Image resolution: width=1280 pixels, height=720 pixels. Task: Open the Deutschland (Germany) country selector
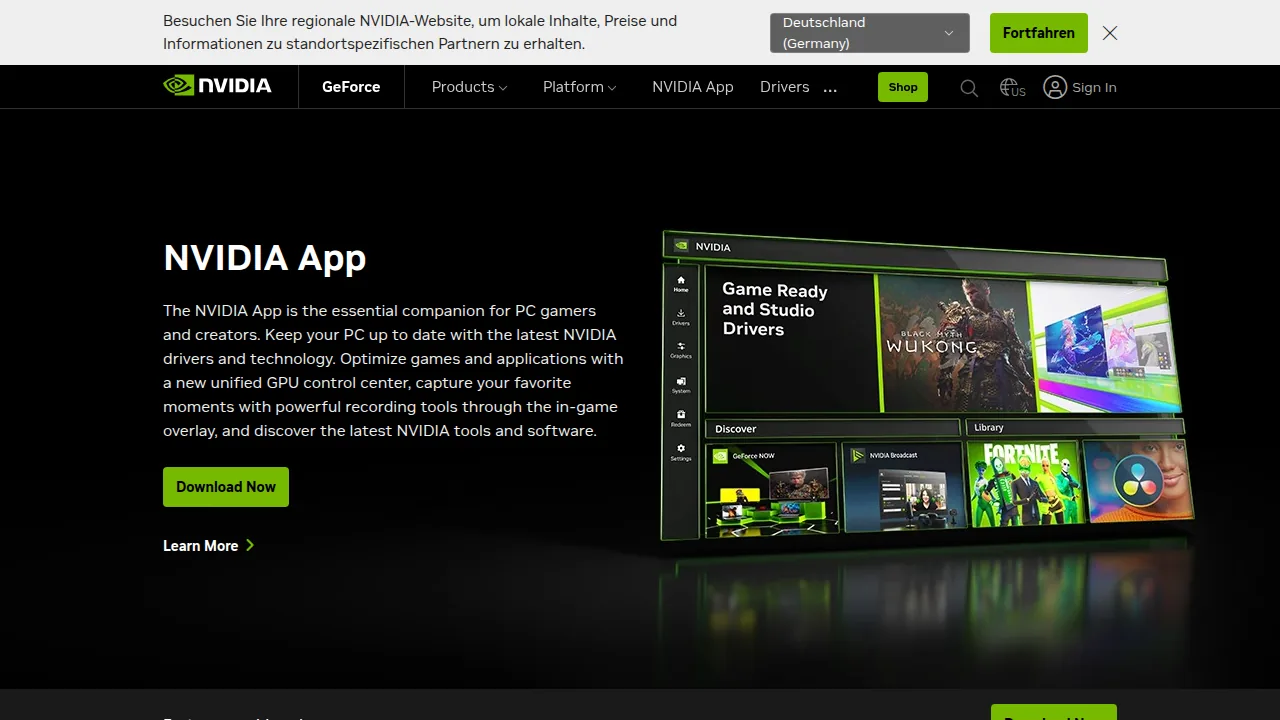870,33
